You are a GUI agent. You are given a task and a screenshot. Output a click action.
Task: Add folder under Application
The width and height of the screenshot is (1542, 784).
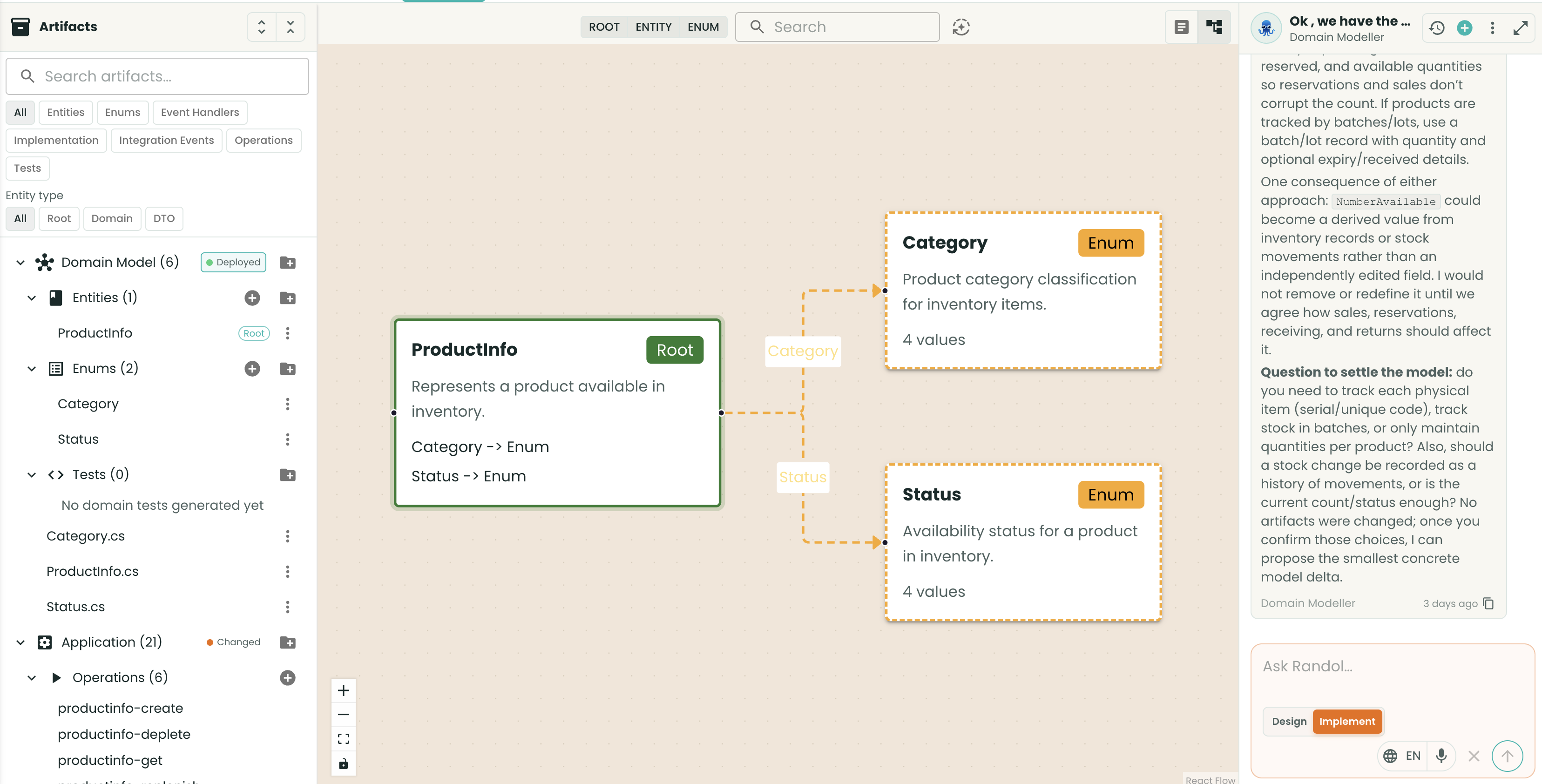coord(287,642)
